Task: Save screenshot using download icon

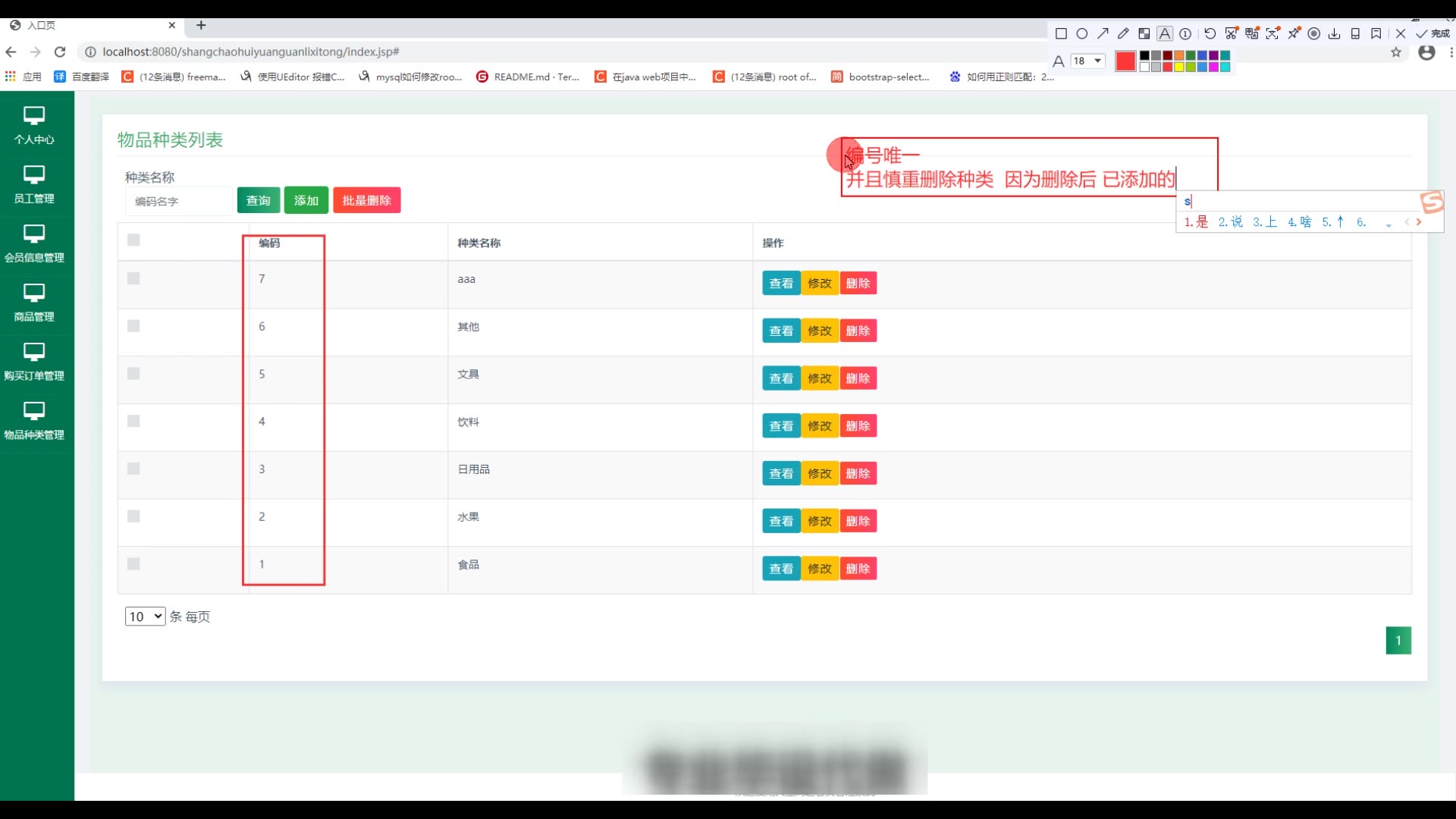Action: (1335, 33)
